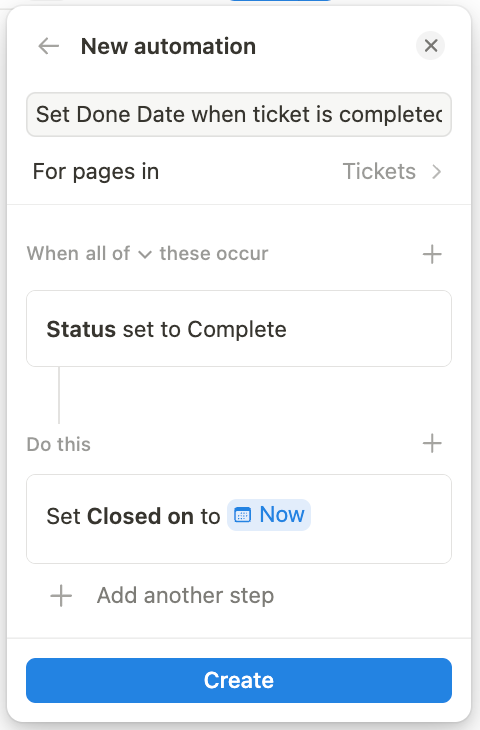Open the Status set to Complete trigger

[x=239, y=329]
